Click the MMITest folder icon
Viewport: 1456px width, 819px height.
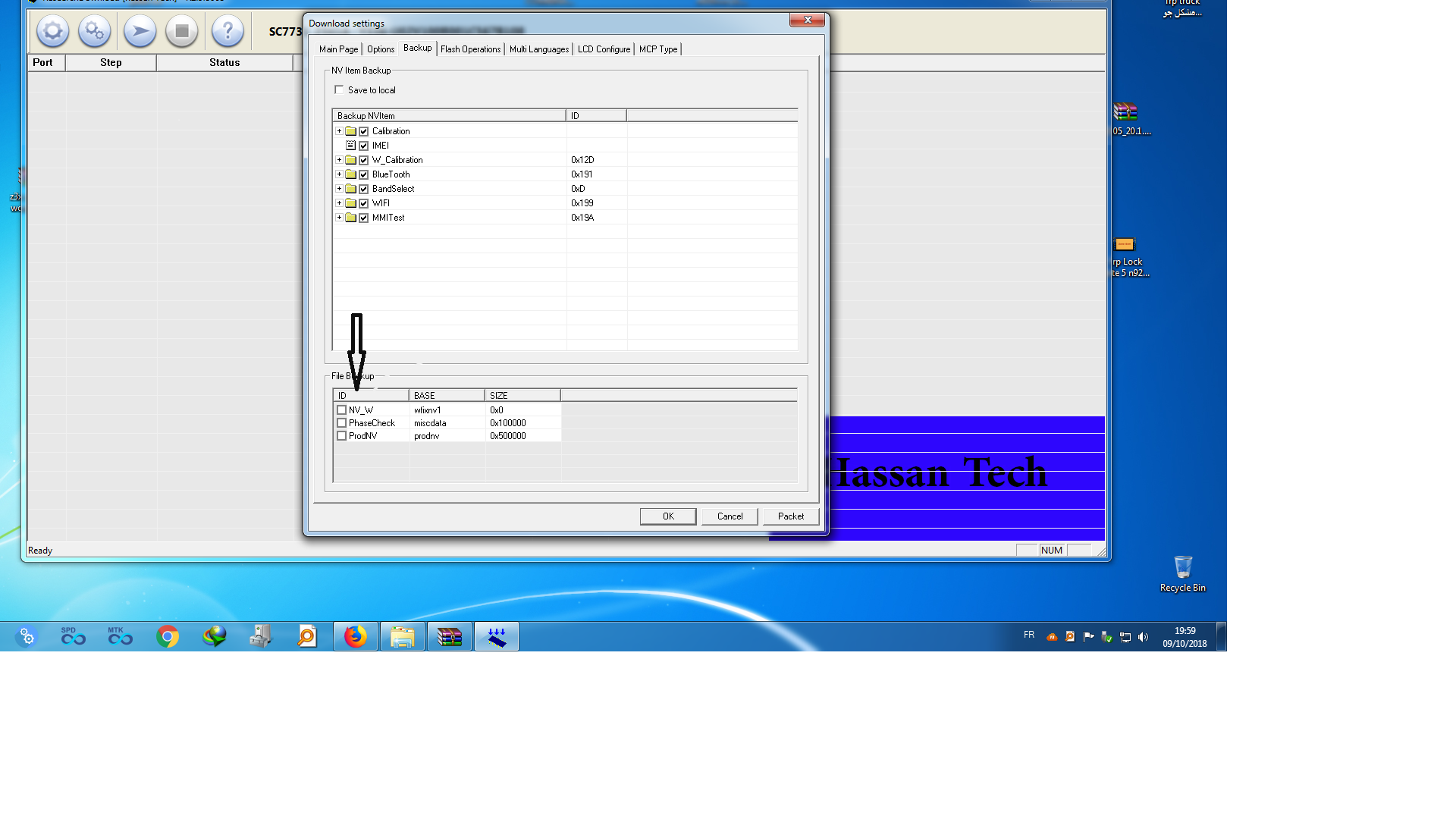pos(350,218)
